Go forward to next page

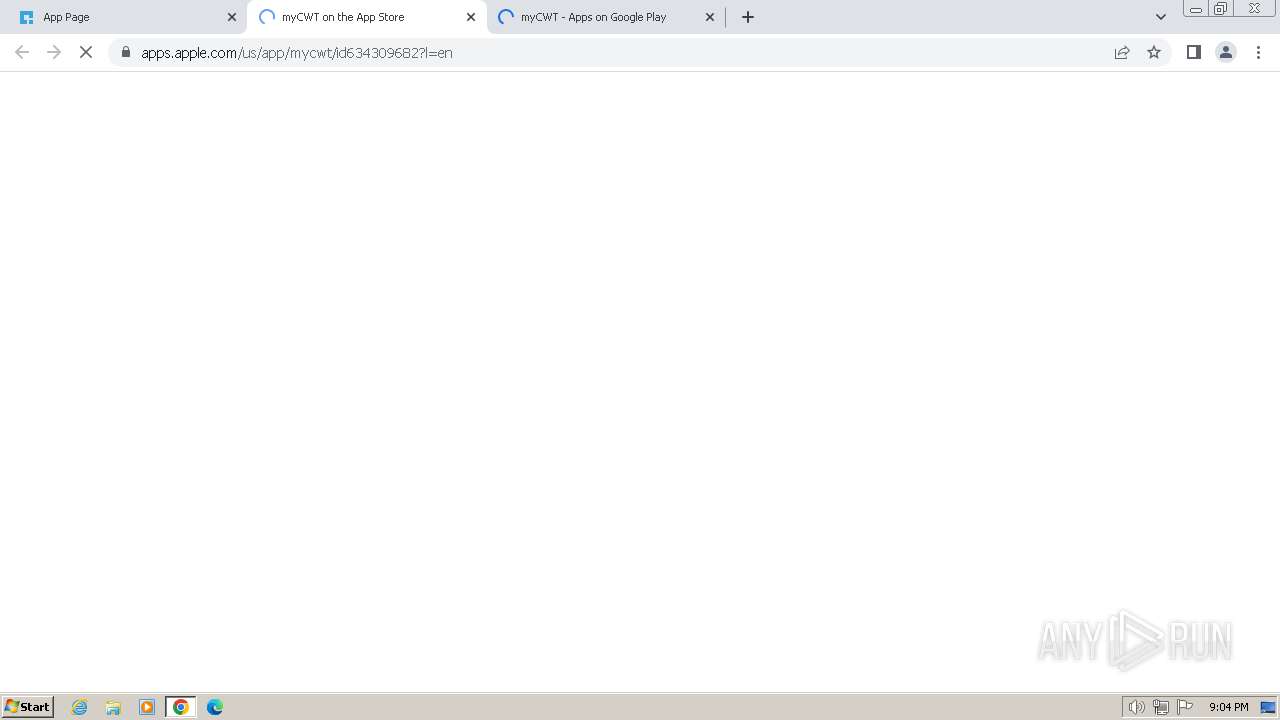[54, 52]
